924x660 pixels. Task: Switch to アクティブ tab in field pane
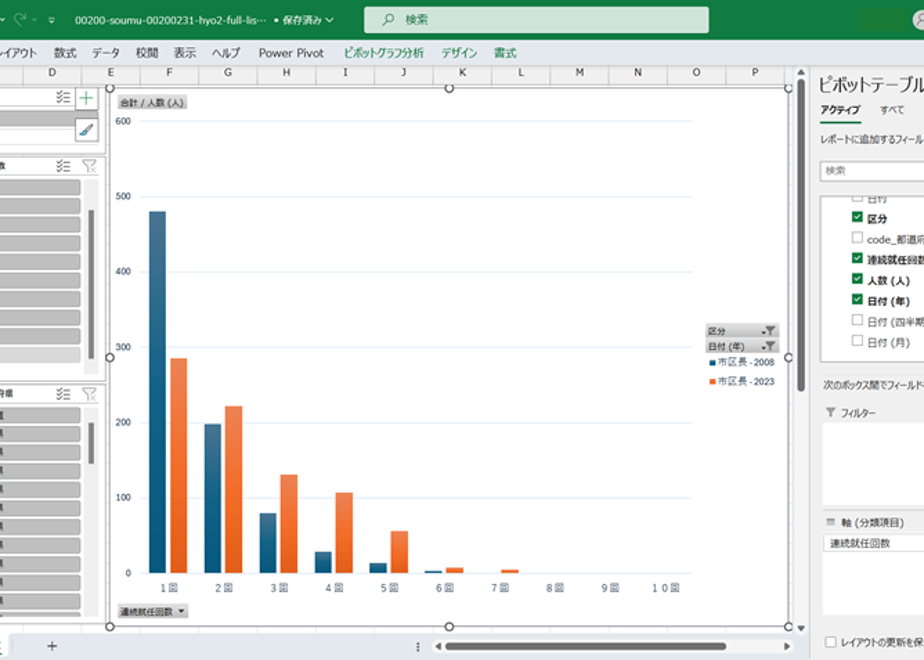coord(840,110)
